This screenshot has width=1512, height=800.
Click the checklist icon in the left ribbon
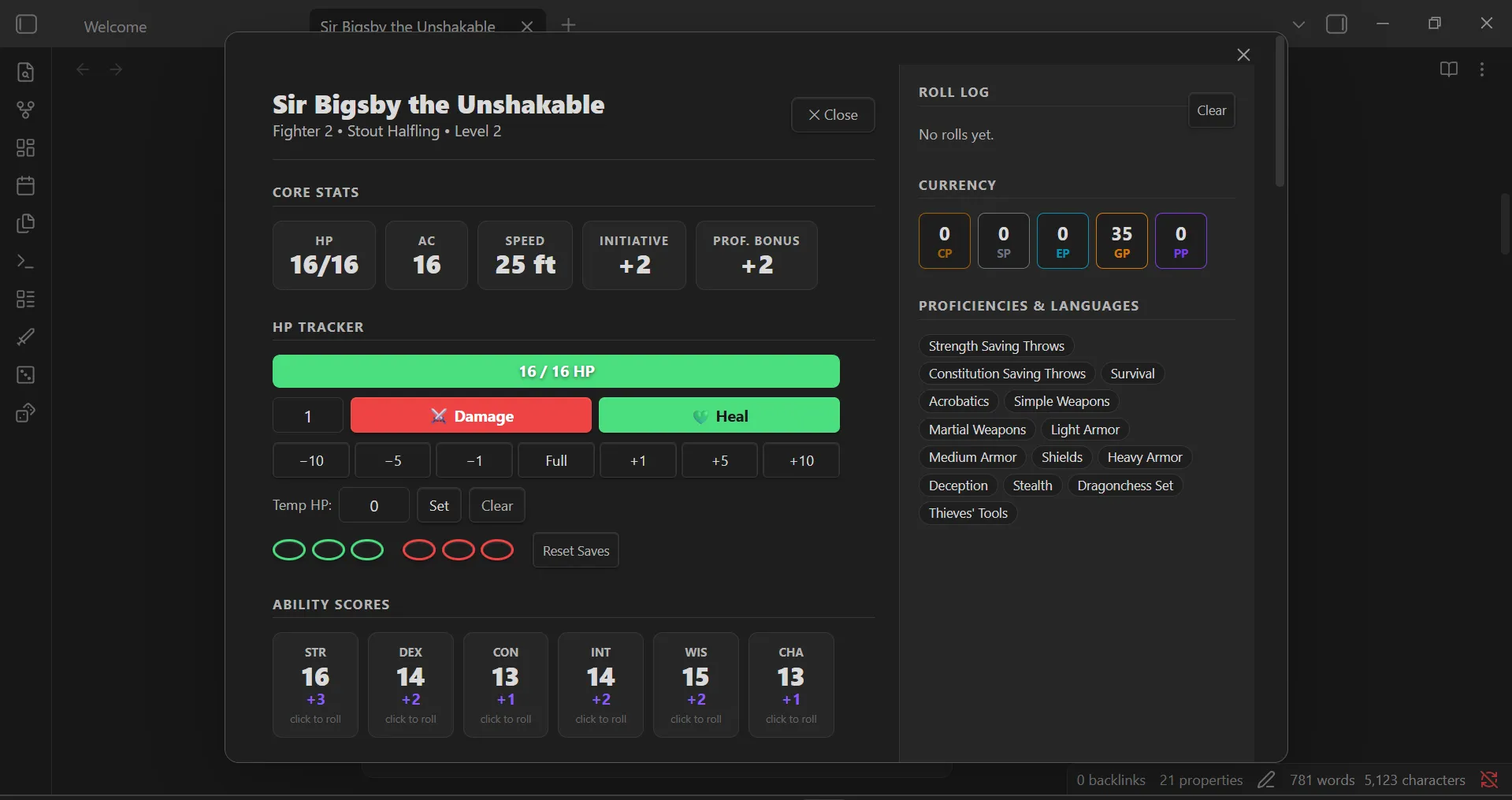coord(25,299)
